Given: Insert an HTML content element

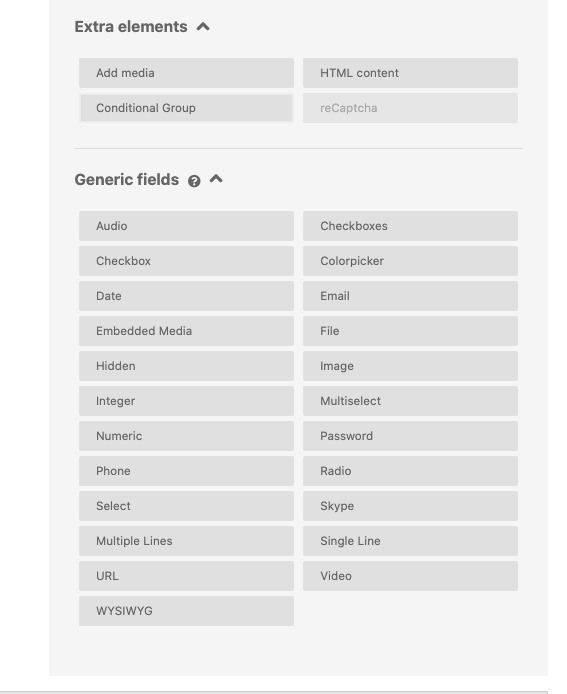Looking at the screenshot, I should (410, 73).
